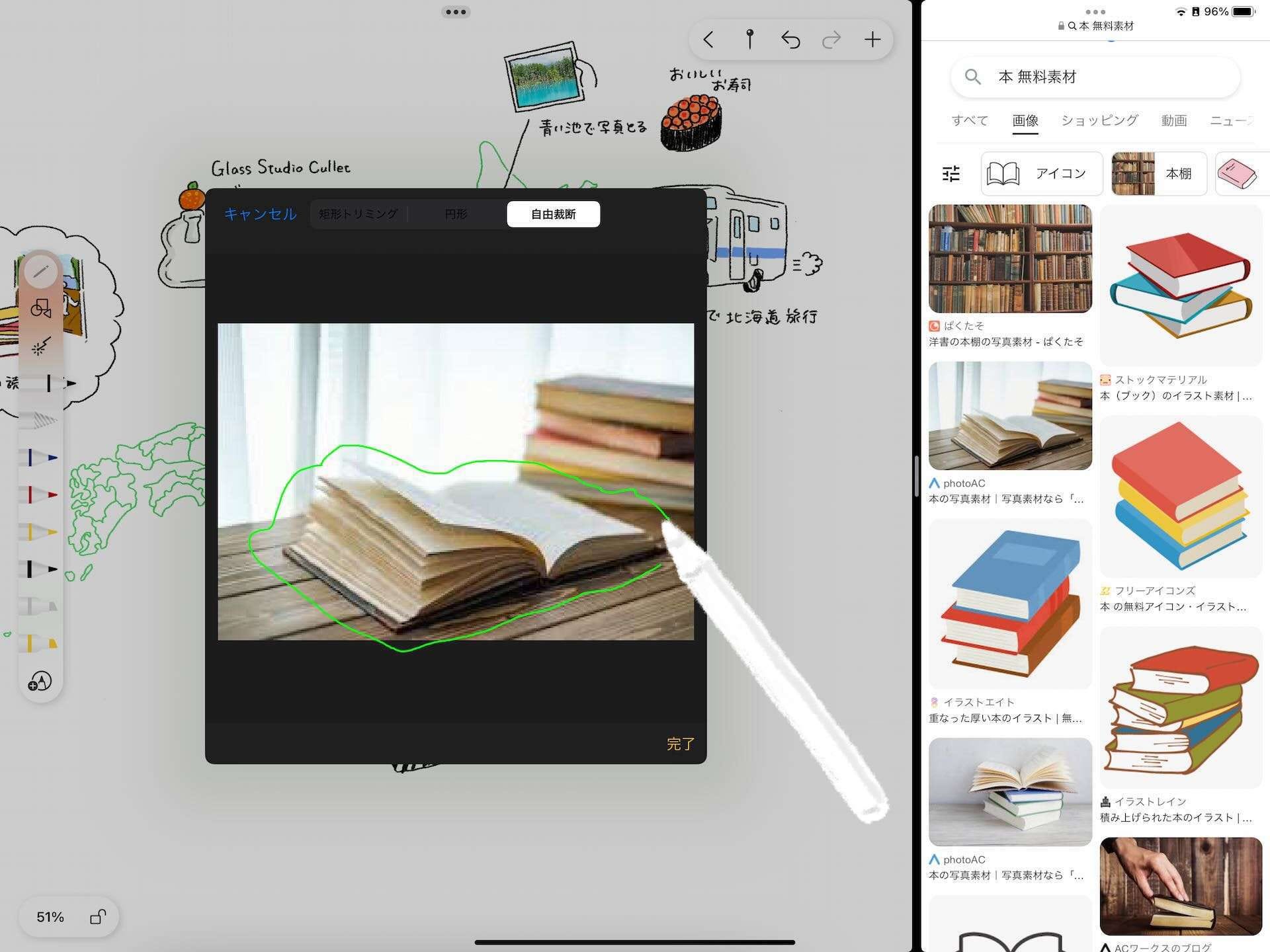Image resolution: width=1270 pixels, height=952 pixels.
Task: Open the shapes tool in the sidebar
Action: [42, 308]
